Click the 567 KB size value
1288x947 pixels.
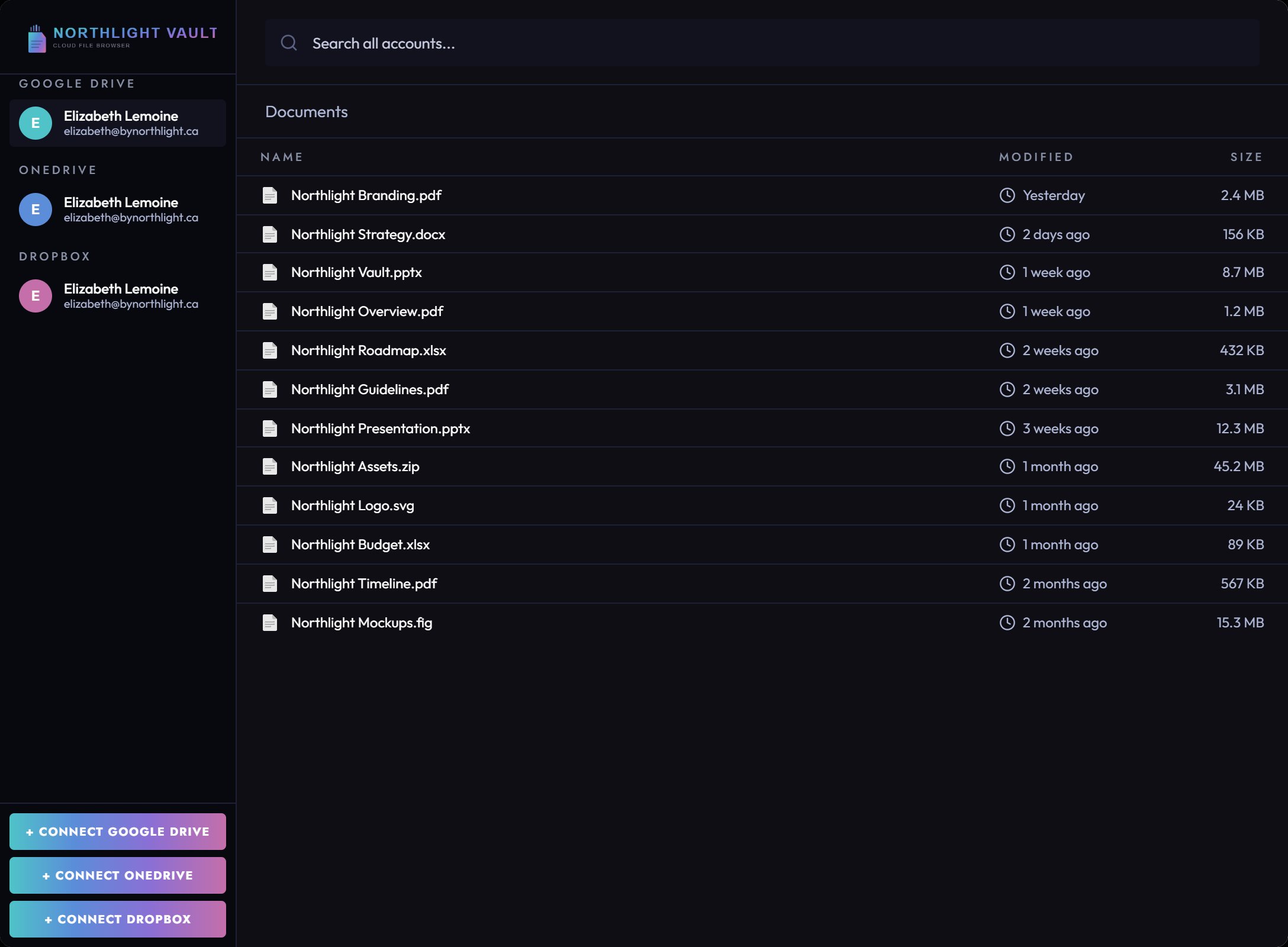pyautogui.click(x=1242, y=584)
